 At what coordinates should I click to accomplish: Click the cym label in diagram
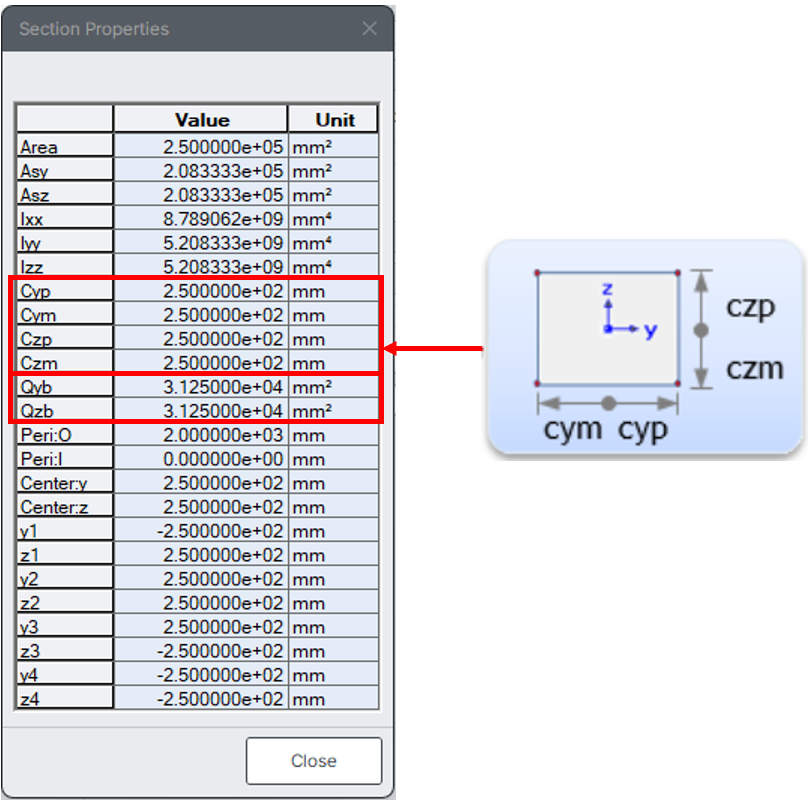coord(573,430)
